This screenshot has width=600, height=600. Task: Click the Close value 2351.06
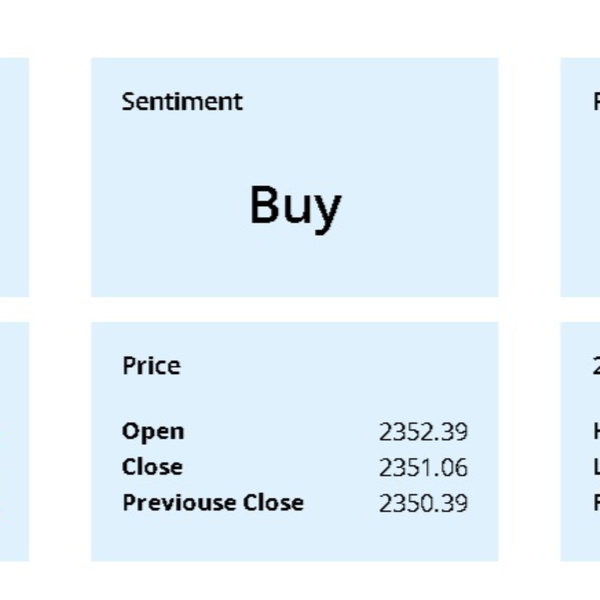(x=423, y=467)
